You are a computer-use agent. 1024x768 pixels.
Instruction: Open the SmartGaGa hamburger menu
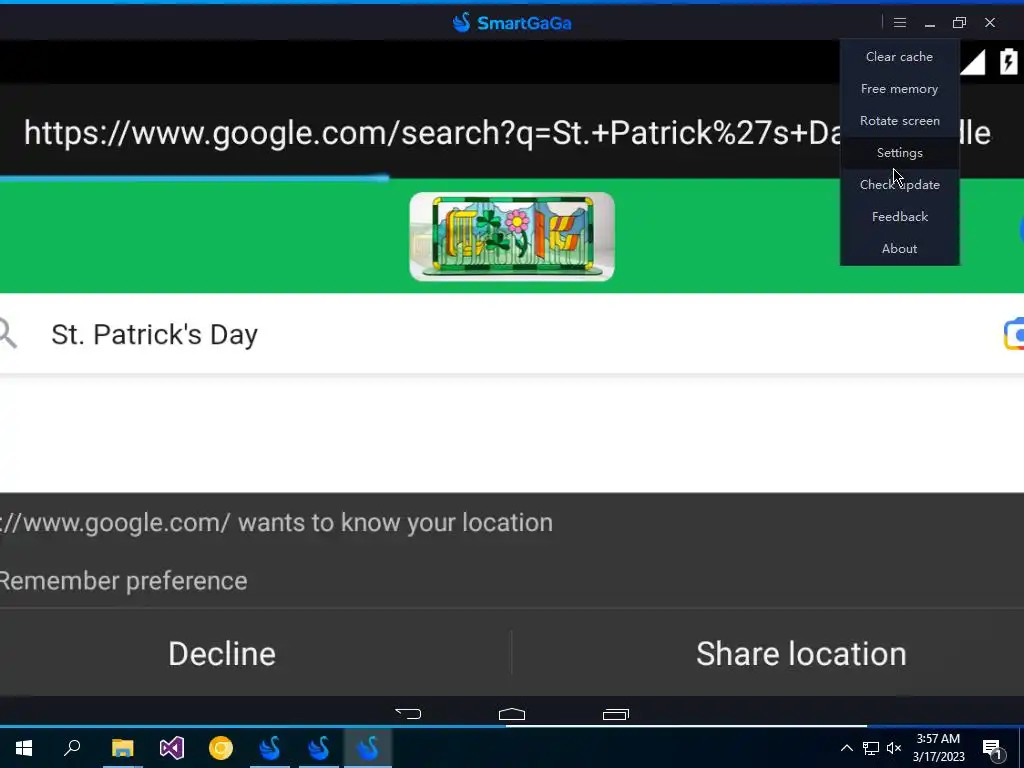(900, 23)
